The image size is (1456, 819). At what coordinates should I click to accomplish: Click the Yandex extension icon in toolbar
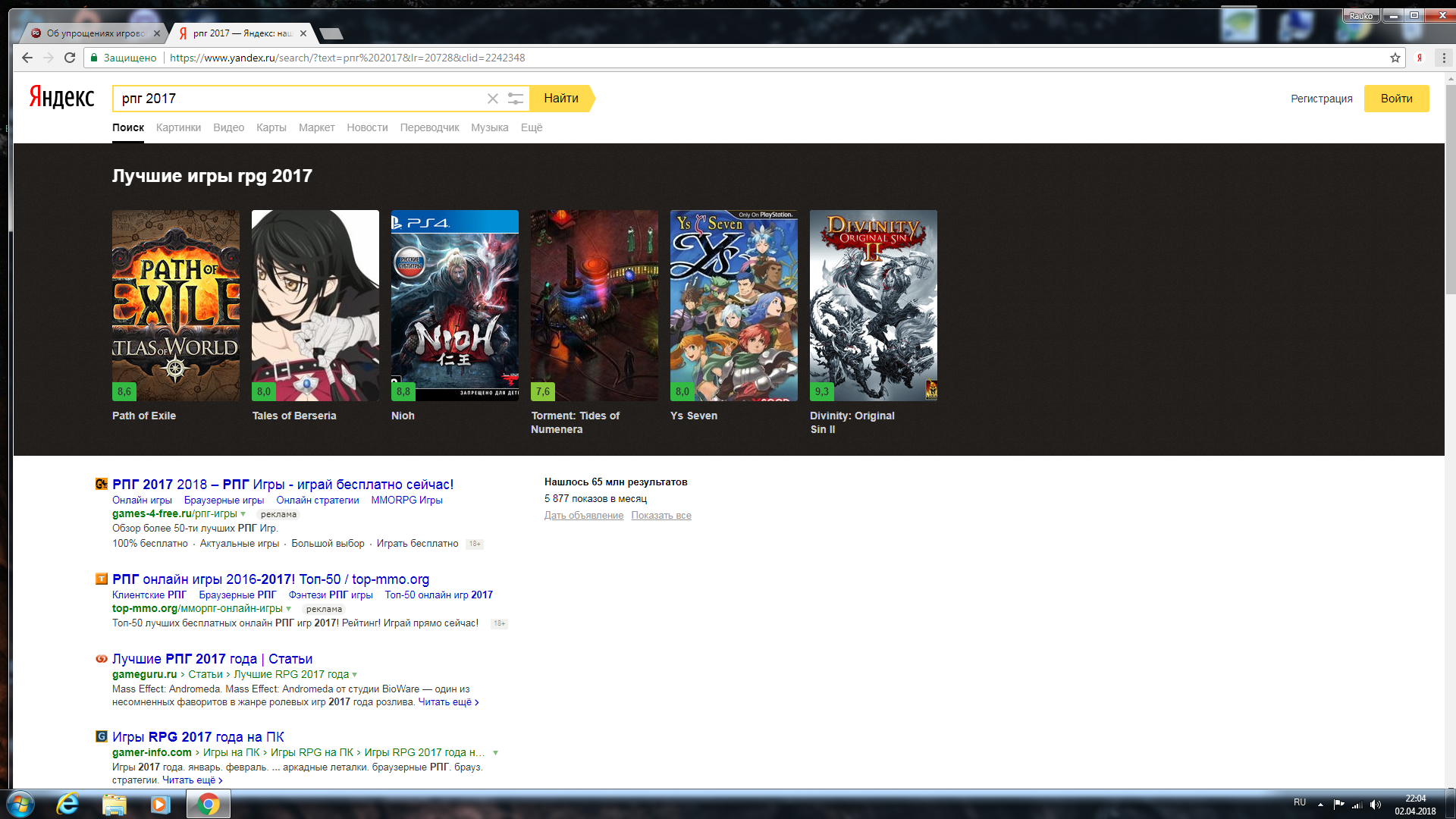click(1420, 58)
